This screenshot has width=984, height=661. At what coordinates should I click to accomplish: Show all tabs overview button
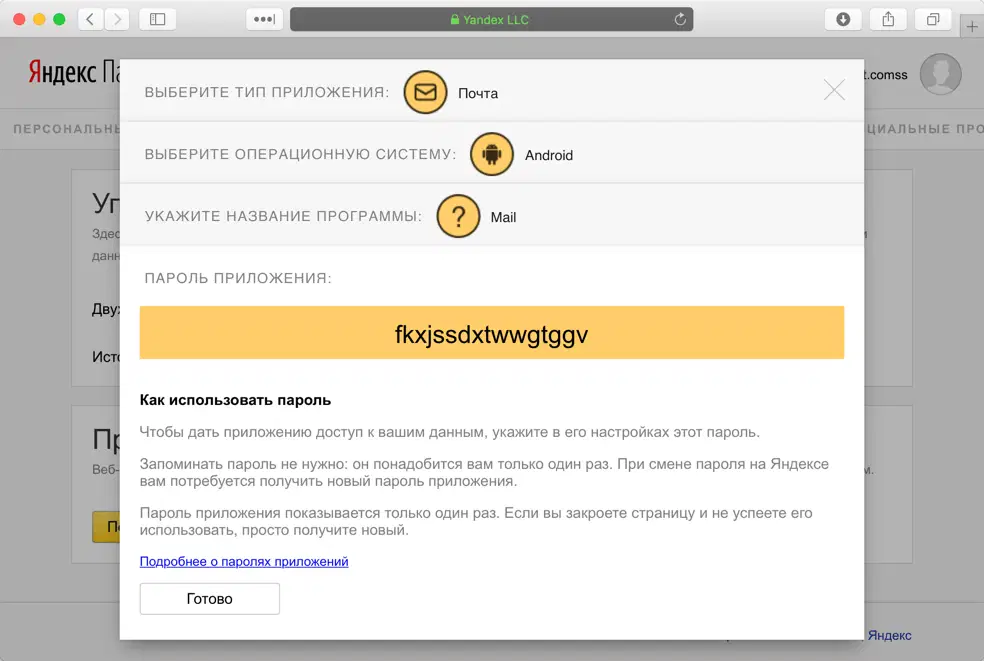click(x=933, y=19)
